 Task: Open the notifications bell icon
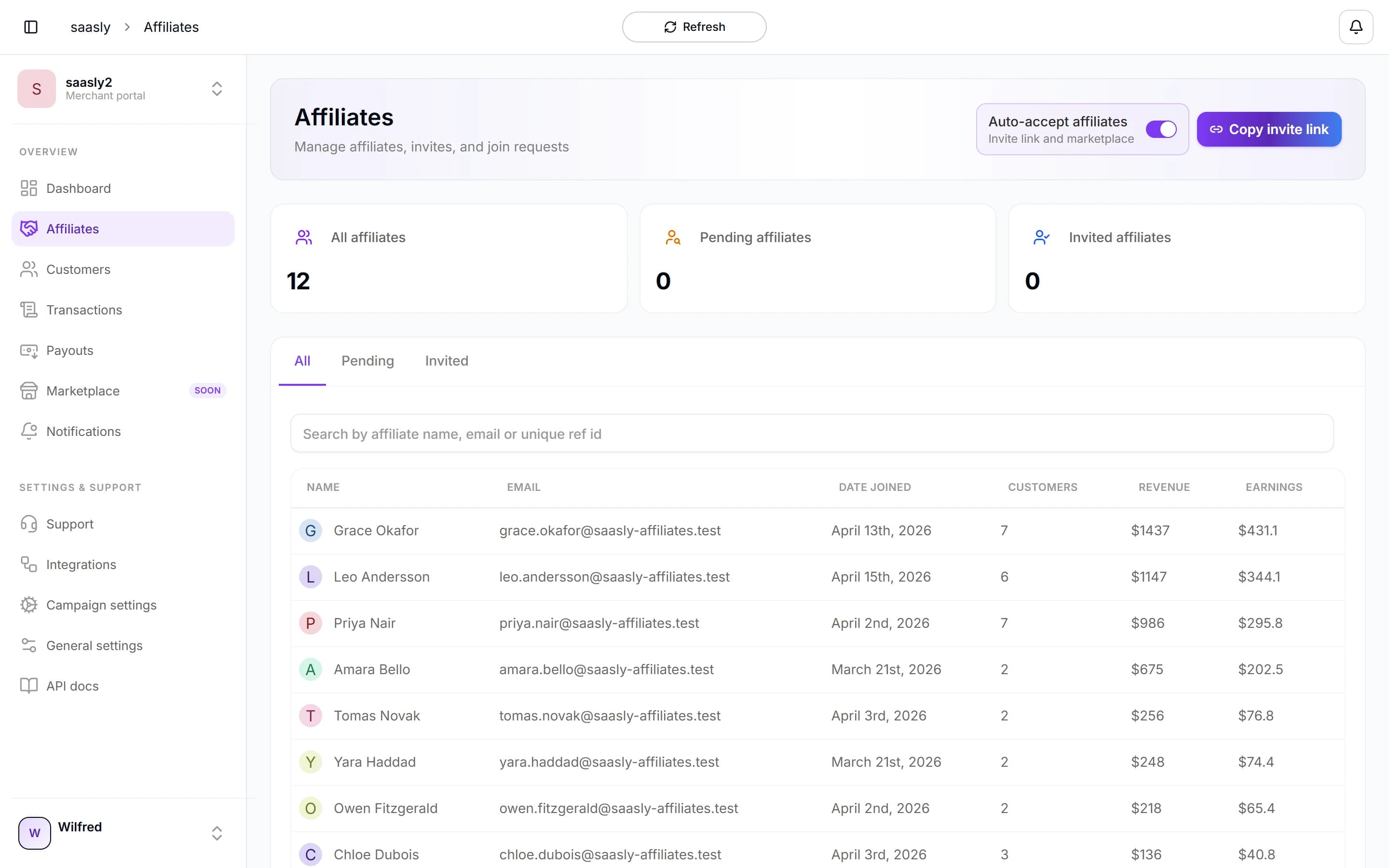pos(1356,27)
